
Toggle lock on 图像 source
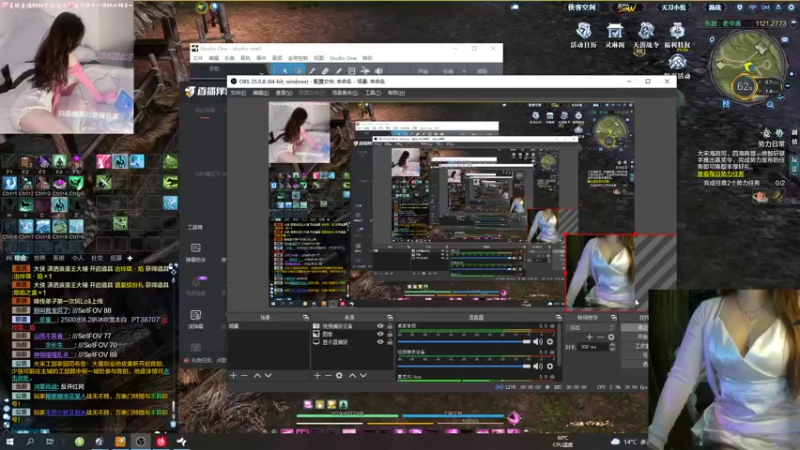pos(390,334)
